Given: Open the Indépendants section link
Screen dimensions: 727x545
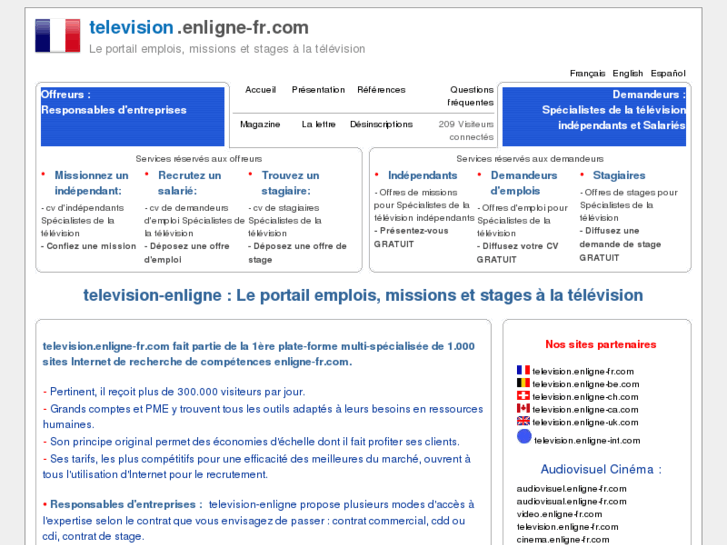Looking at the screenshot, I should [422, 175].
